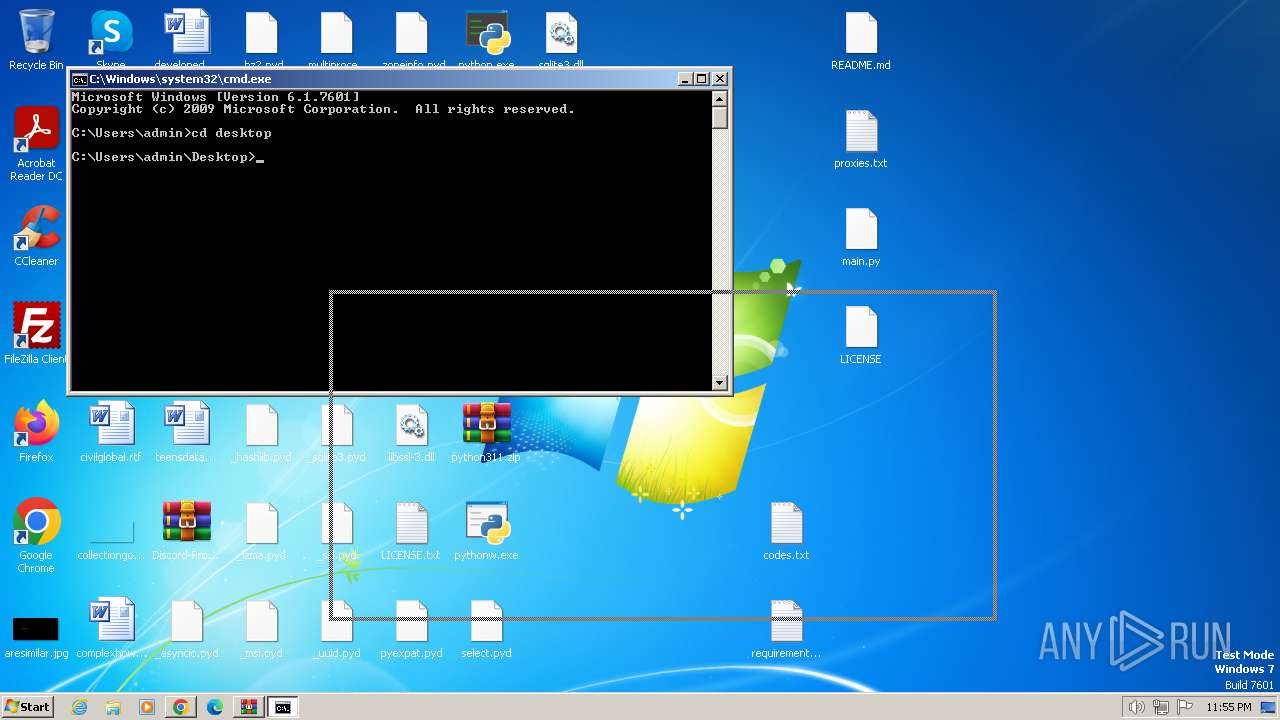Select the requirement... text file
This screenshot has height=720, width=1280.
point(786,628)
